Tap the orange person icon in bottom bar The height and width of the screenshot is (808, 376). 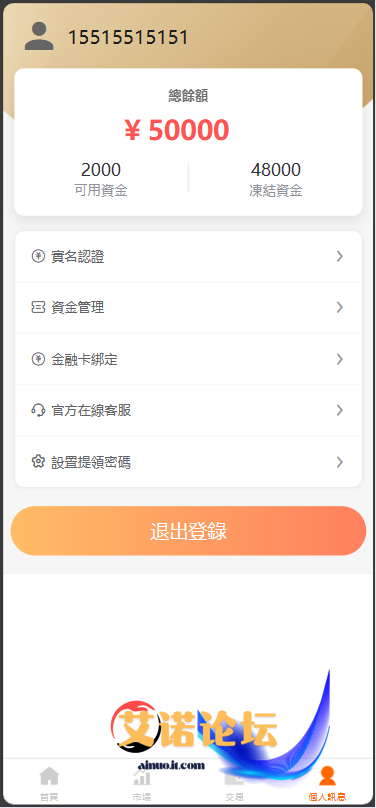(327, 776)
